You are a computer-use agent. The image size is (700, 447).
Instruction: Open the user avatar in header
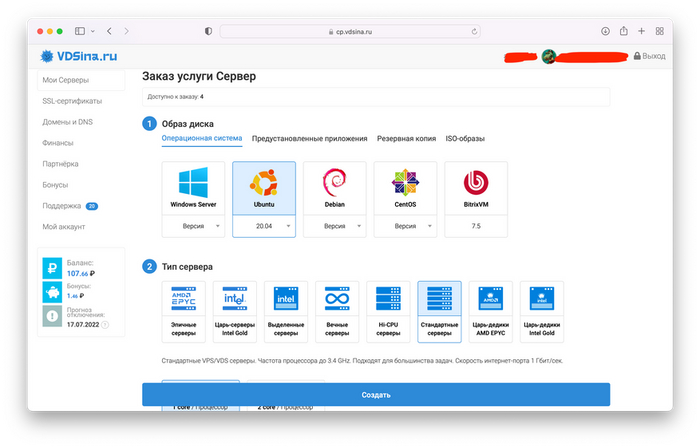(x=549, y=56)
